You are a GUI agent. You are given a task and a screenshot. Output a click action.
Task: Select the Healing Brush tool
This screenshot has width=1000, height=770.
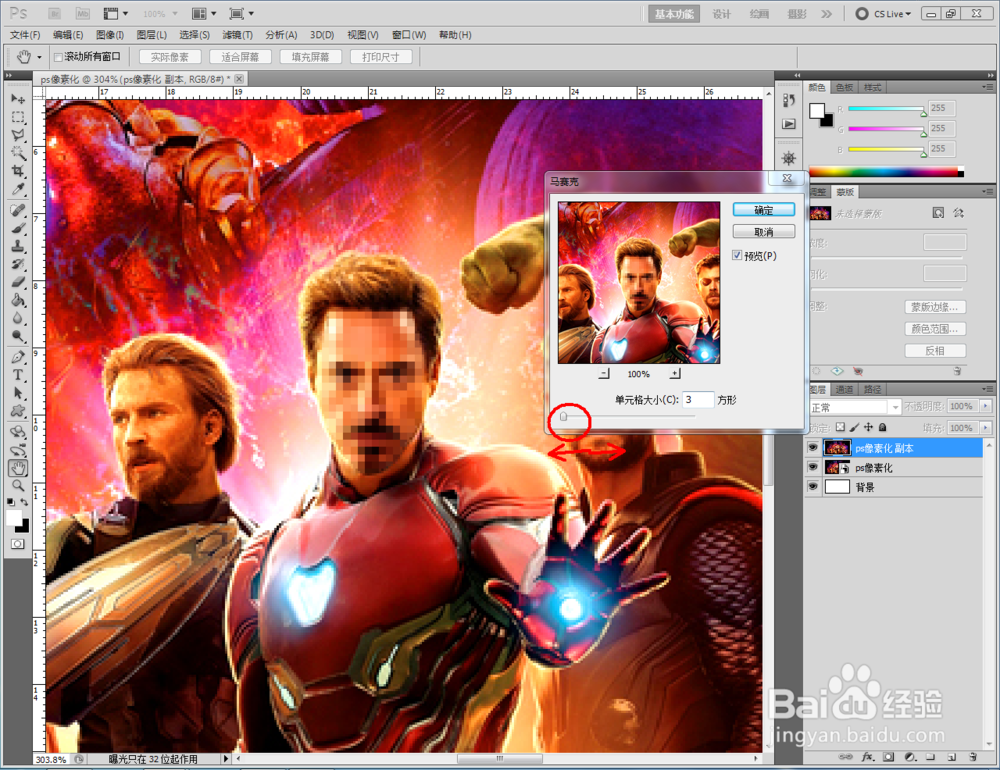18,211
